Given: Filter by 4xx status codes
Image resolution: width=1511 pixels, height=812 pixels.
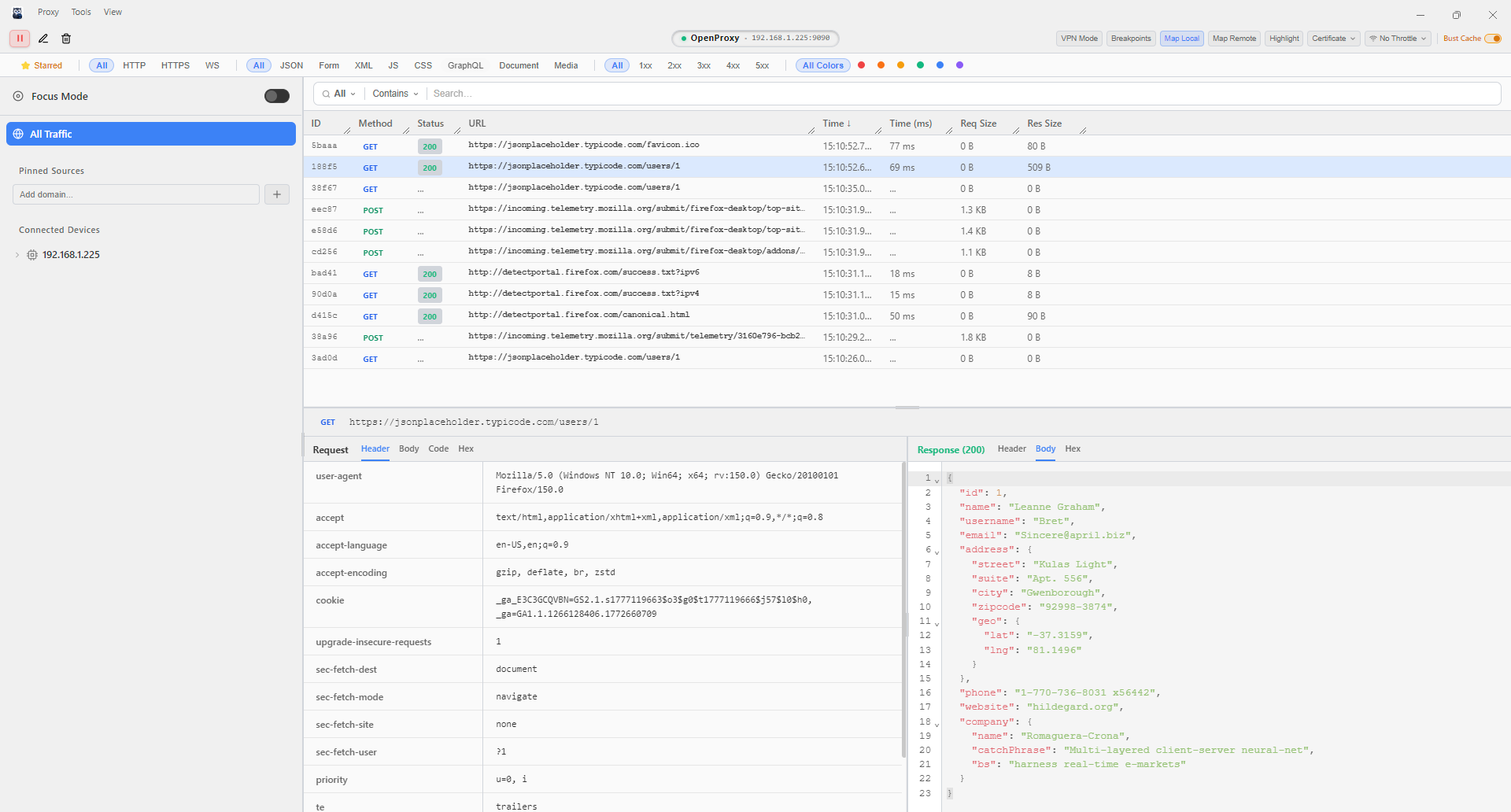Looking at the screenshot, I should 733,65.
